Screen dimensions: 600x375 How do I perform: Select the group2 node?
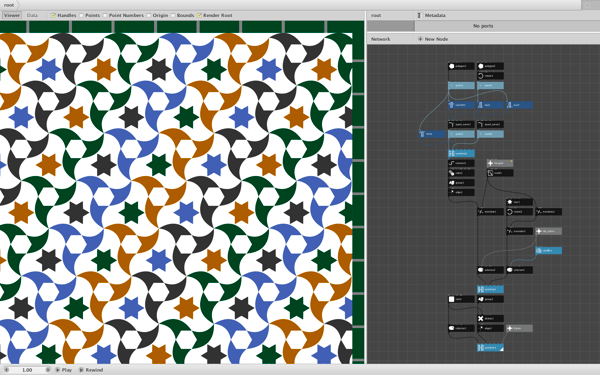(x=491, y=299)
